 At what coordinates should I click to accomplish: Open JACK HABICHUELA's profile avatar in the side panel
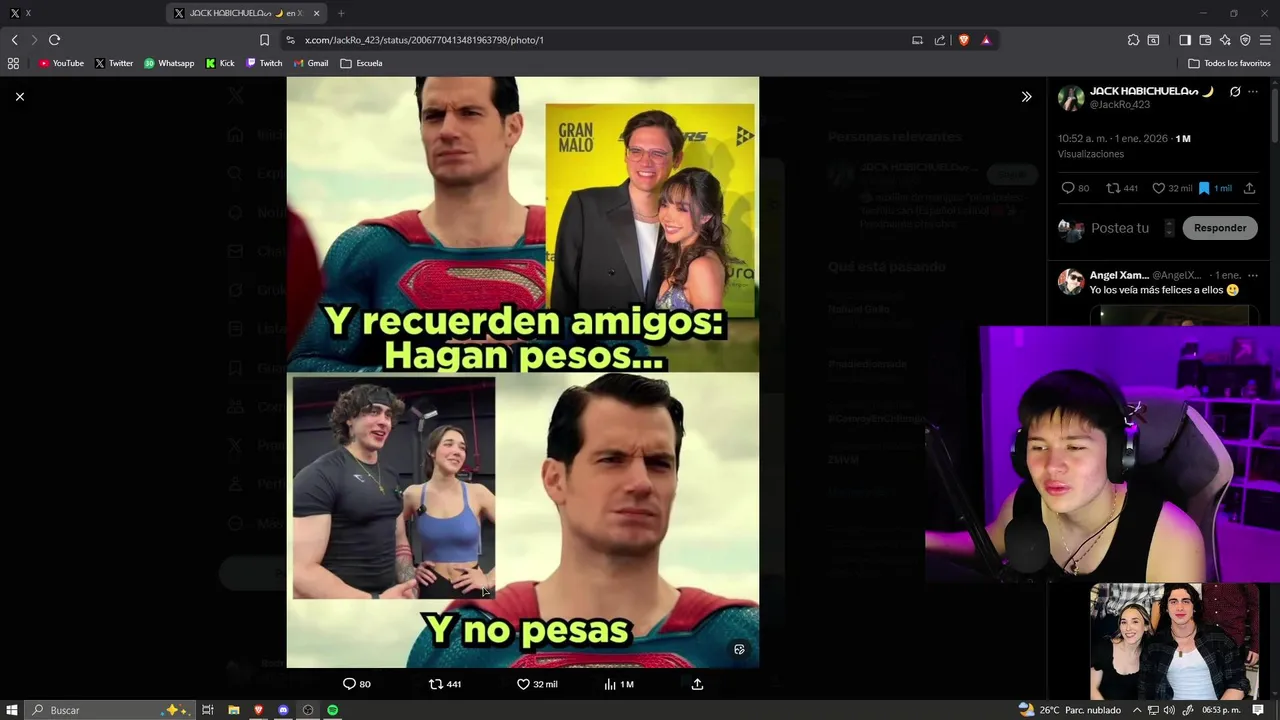tap(1071, 97)
